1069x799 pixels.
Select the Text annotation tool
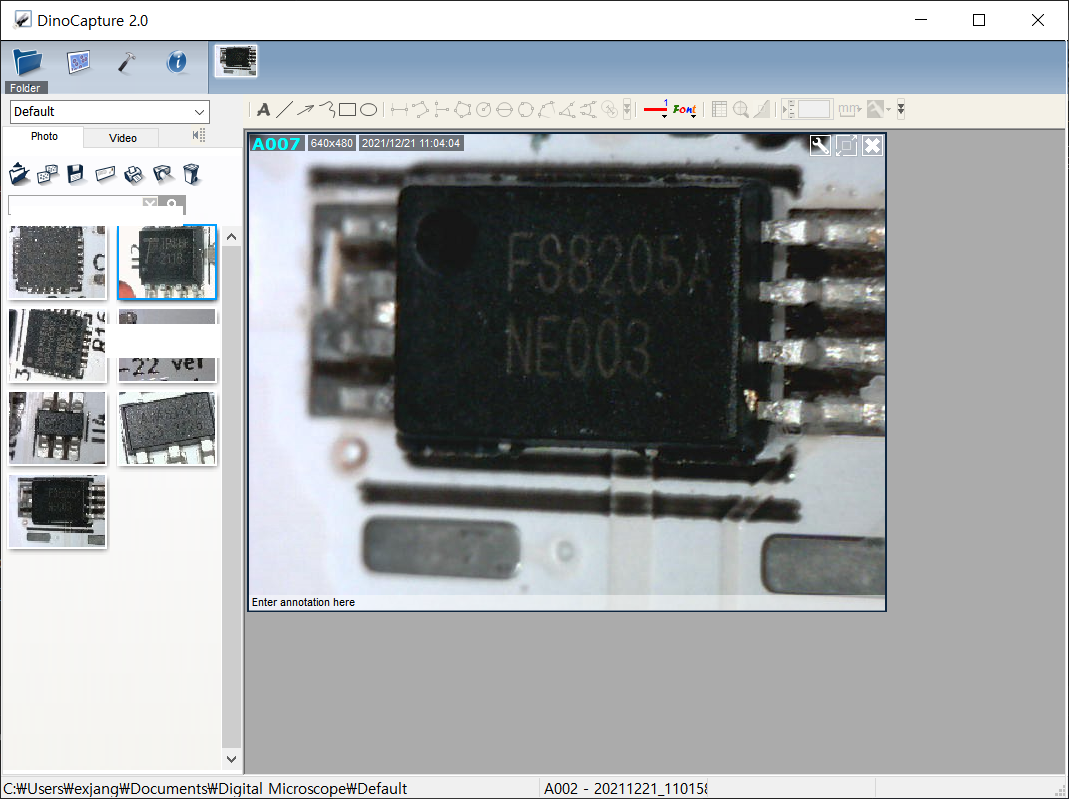click(x=263, y=110)
